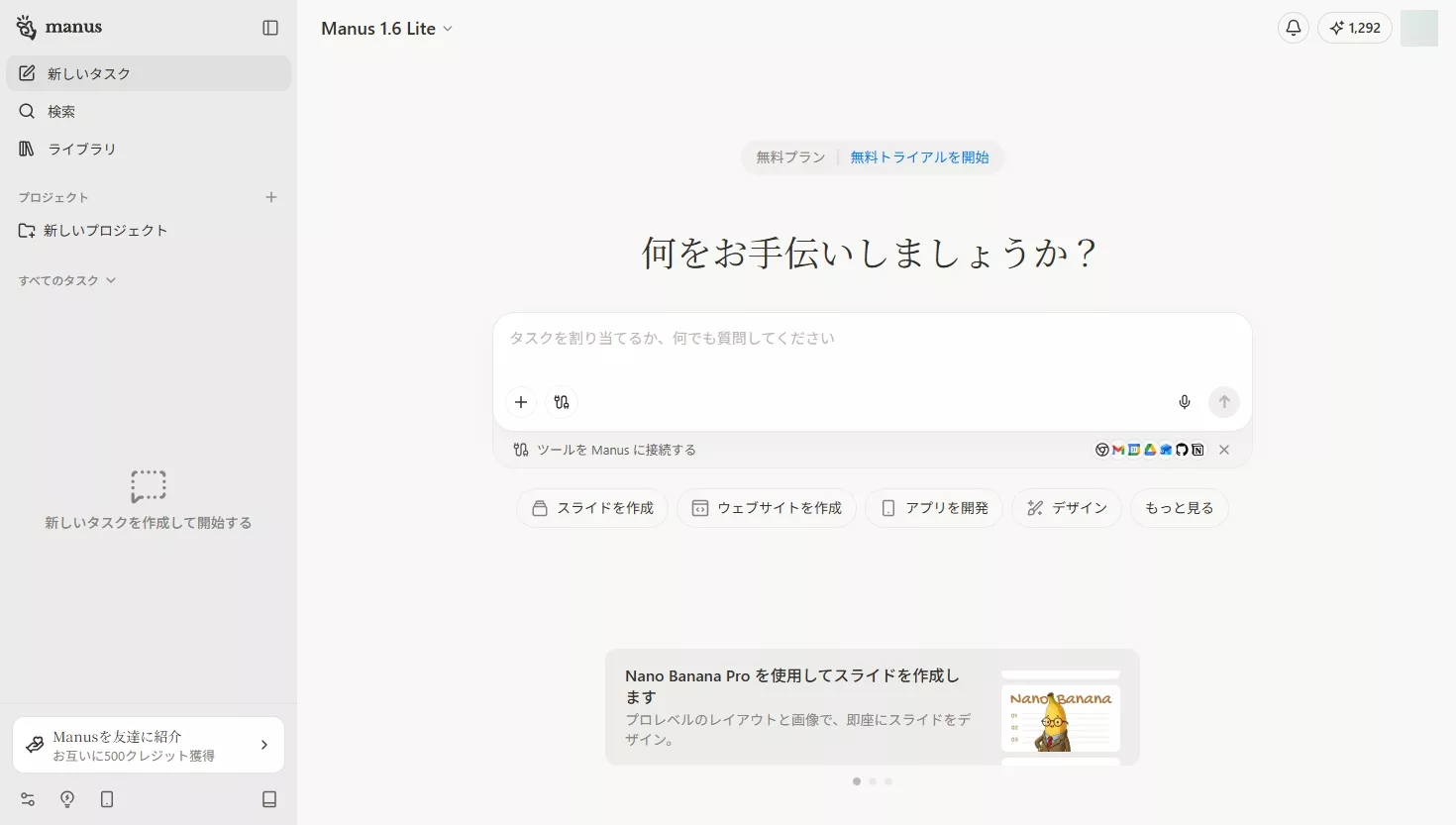This screenshot has height=825, width=1456.
Task: Click the スライドを作成 button
Action: 591,507
